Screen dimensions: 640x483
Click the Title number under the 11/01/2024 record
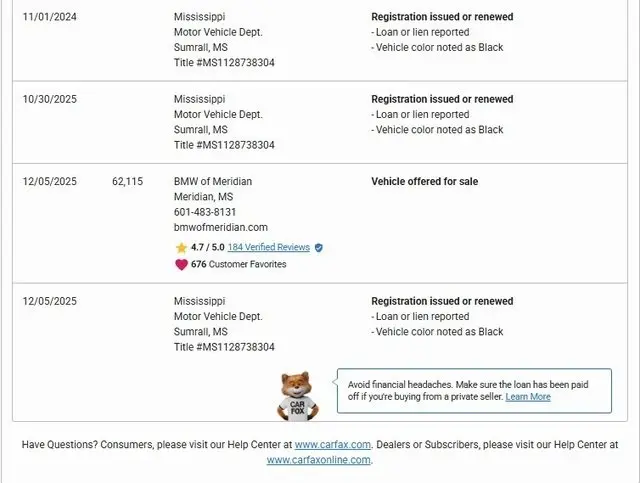click(224, 62)
